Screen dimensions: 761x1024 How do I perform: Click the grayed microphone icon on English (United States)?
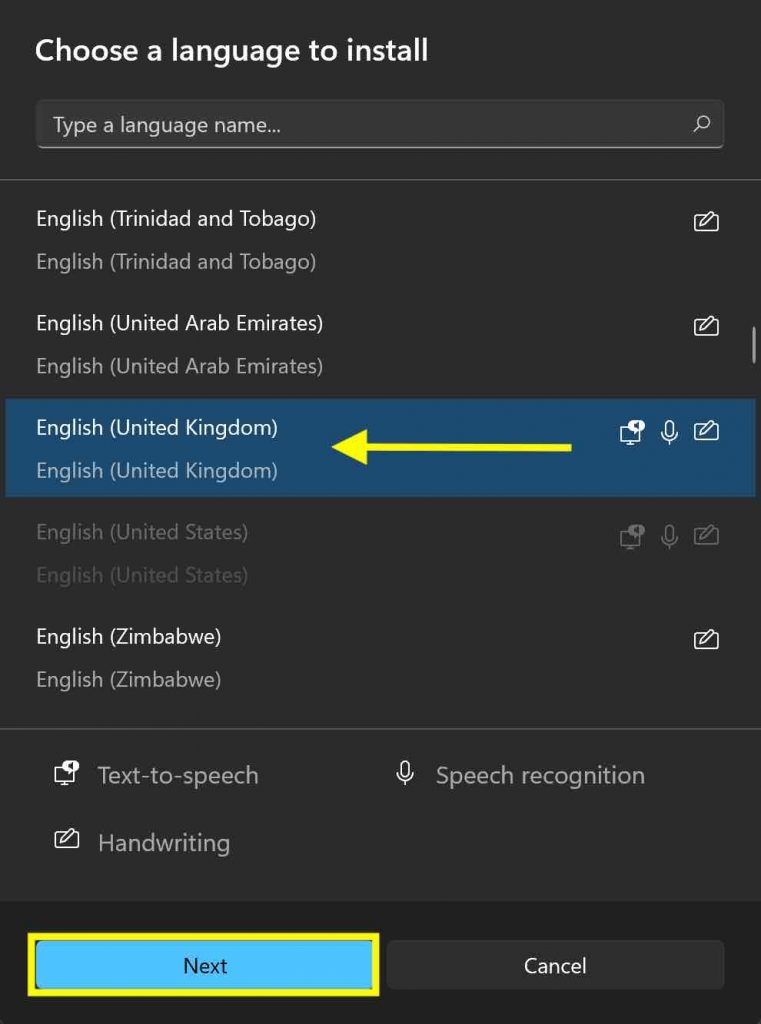[x=668, y=536]
